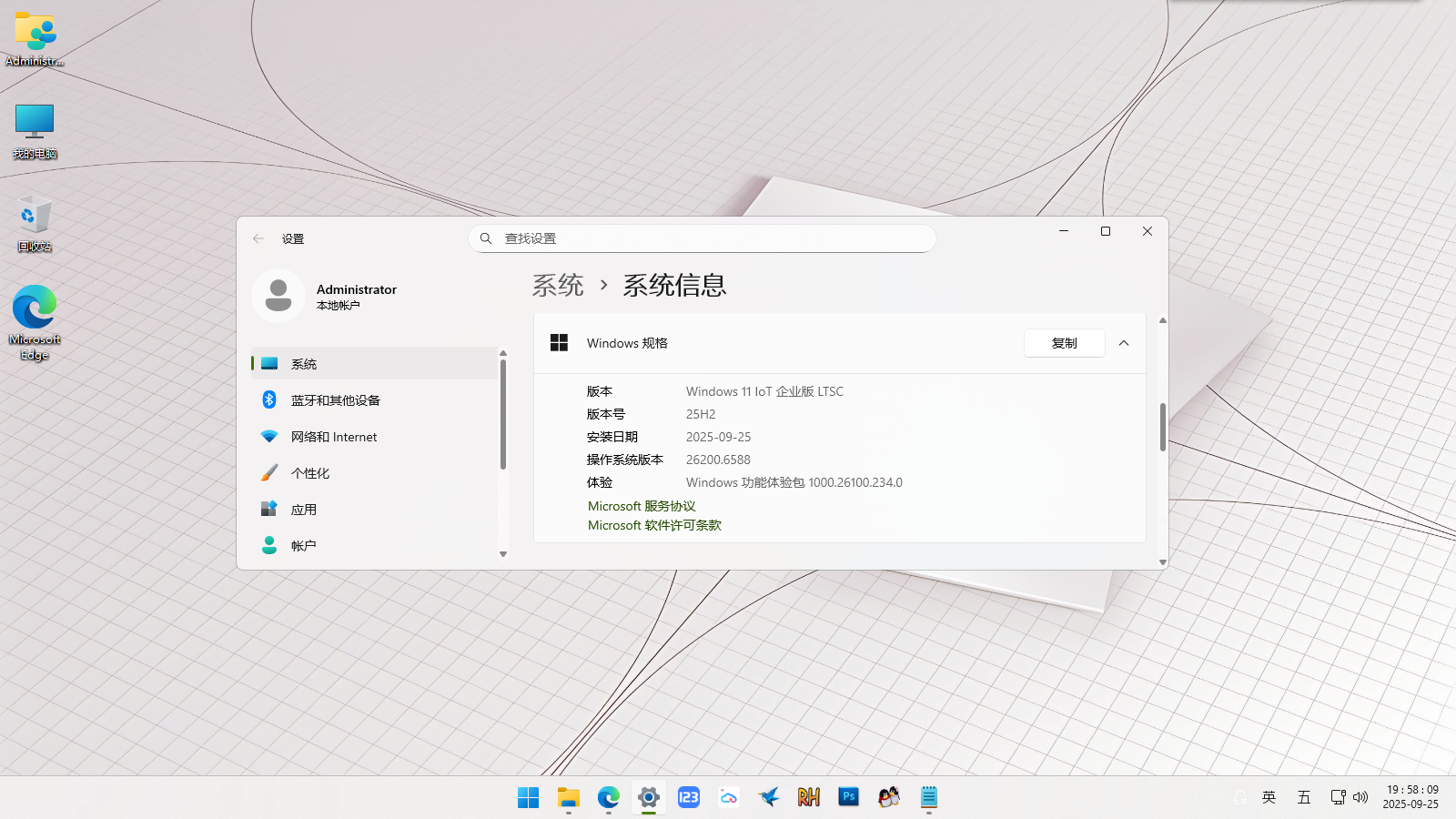Open the blue bird app on the taskbar

(x=769, y=797)
